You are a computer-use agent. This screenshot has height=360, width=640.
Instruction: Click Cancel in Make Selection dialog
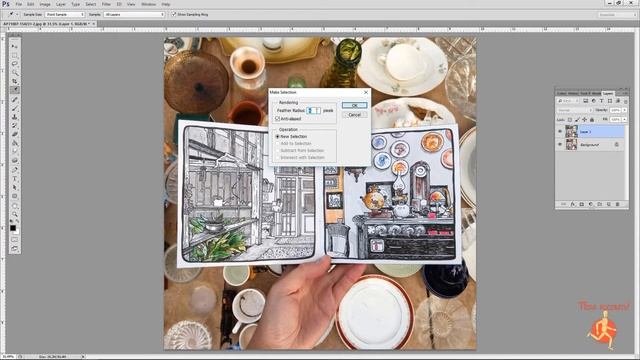(x=354, y=115)
